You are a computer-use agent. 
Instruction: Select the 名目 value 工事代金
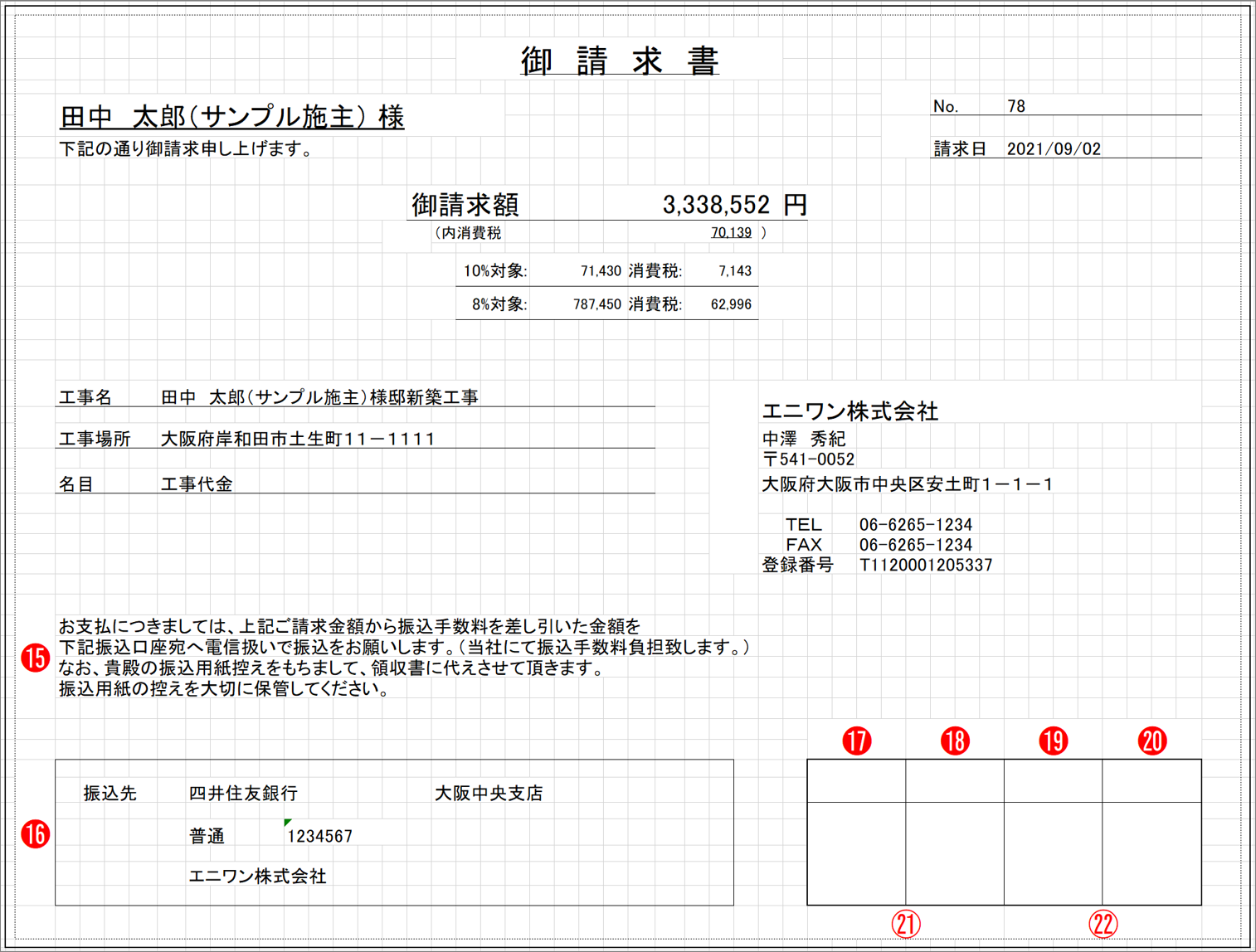click(x=197, y=484)
